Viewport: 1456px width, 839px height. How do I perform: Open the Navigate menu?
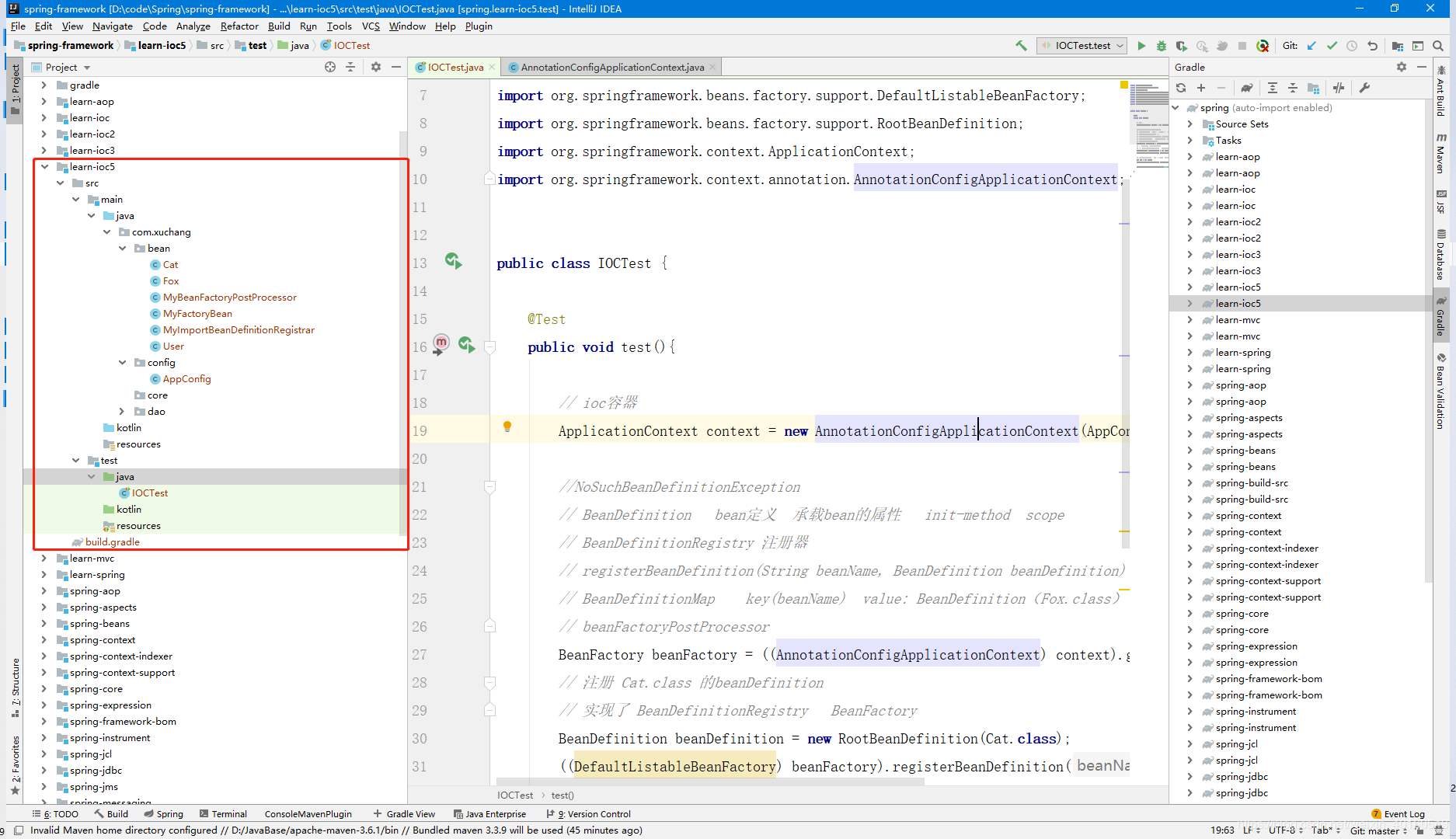tap(113, 26)
